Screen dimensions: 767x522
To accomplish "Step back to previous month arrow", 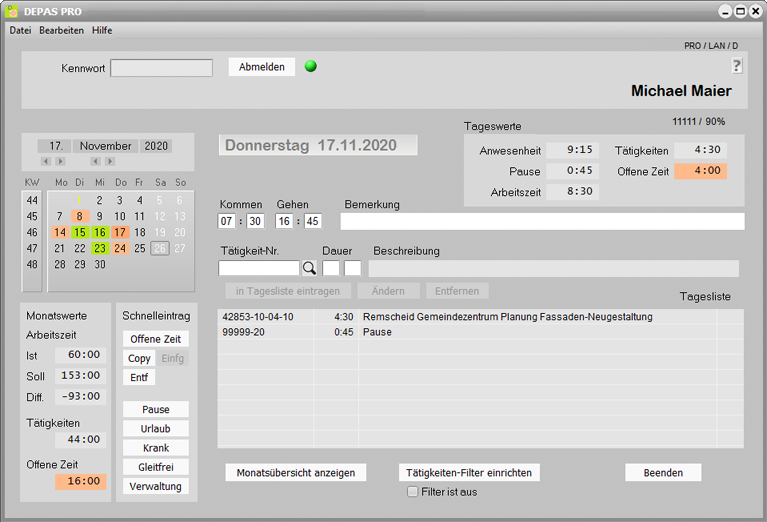I will pos(96,161).
